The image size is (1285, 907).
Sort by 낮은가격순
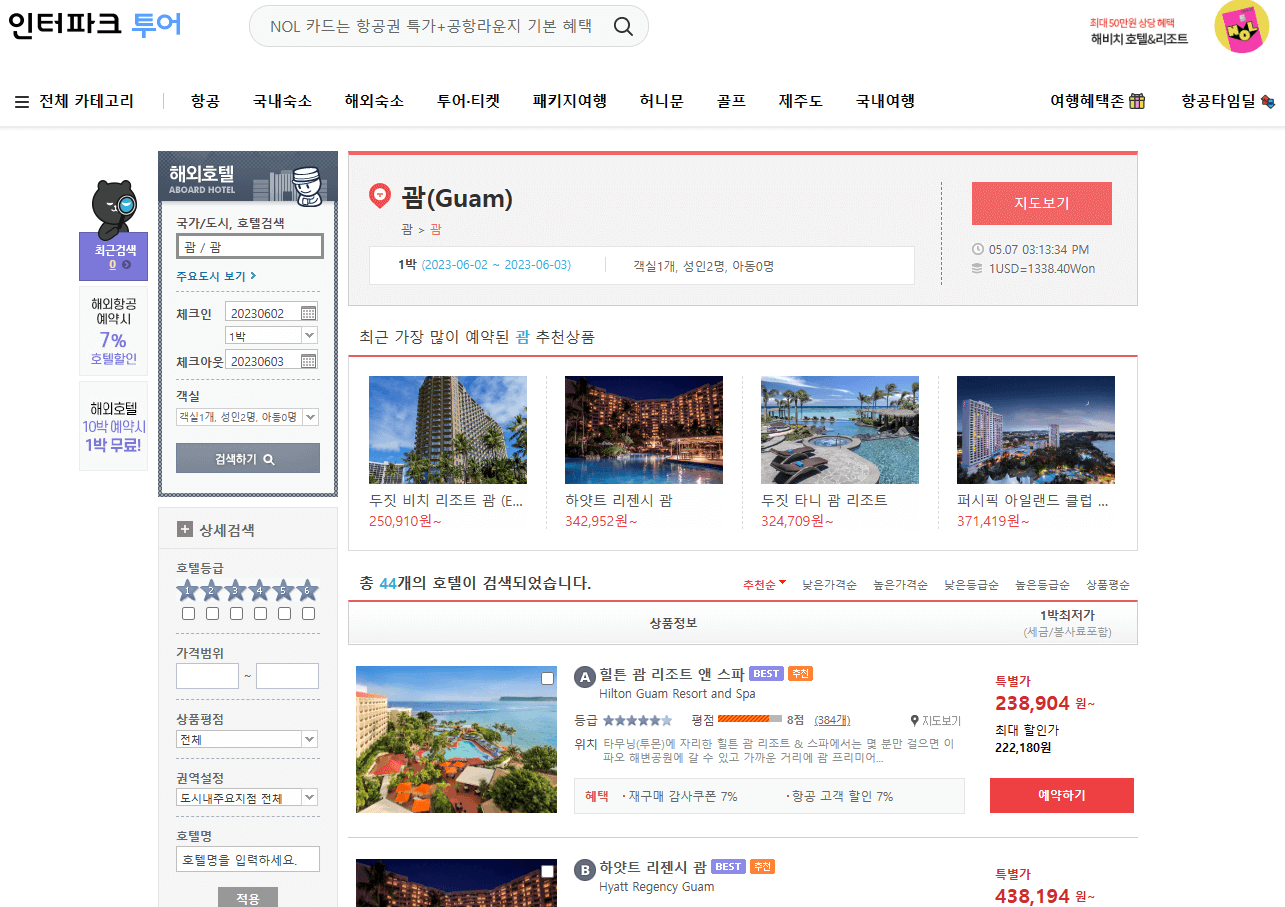pyautogui.click(x=829, y=585)
